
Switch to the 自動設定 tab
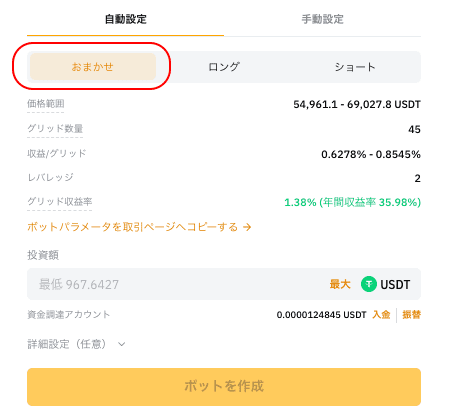click(125, 19)
